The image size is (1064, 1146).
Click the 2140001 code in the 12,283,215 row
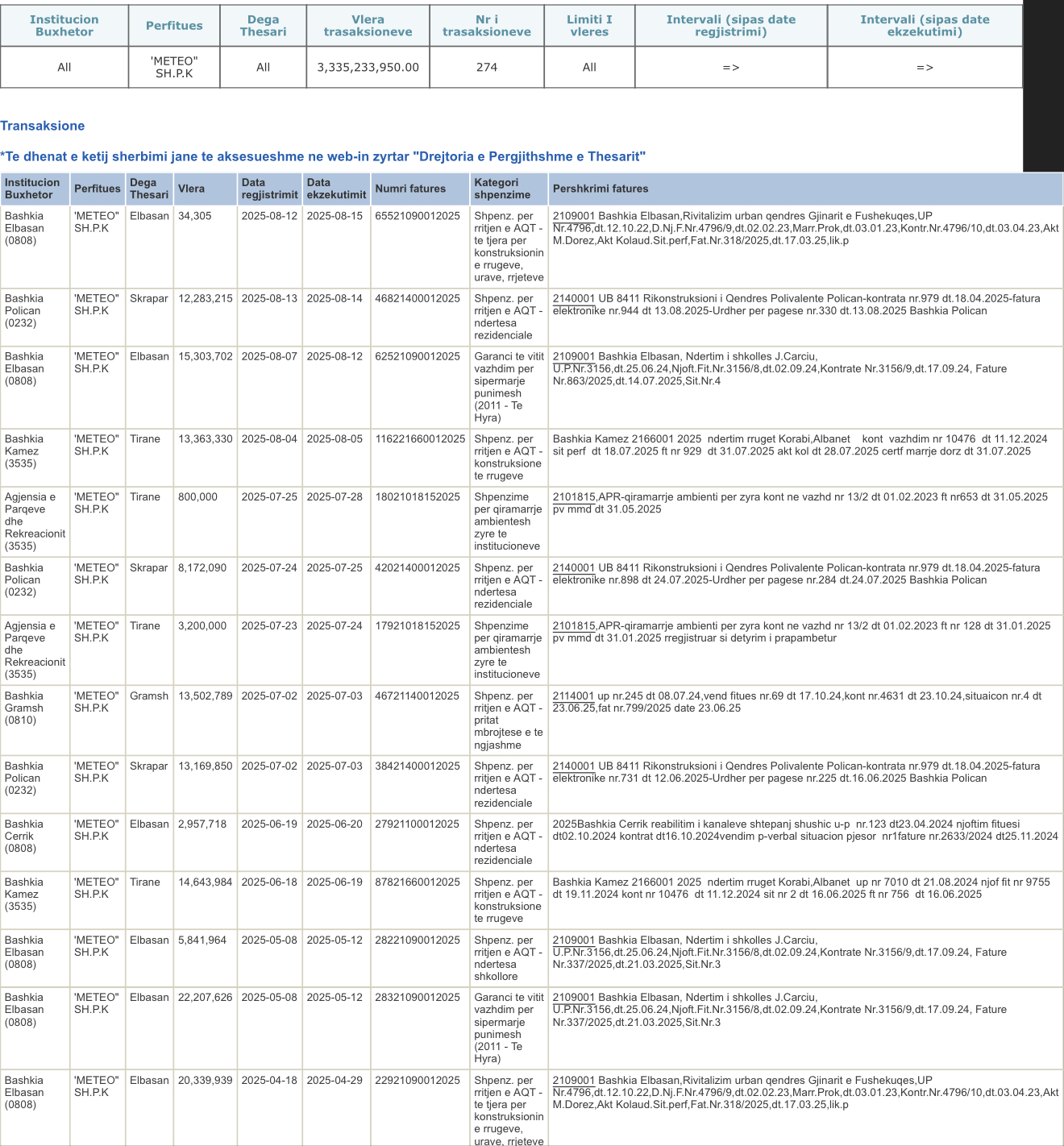pyautogui.click(x=573, y=299)
